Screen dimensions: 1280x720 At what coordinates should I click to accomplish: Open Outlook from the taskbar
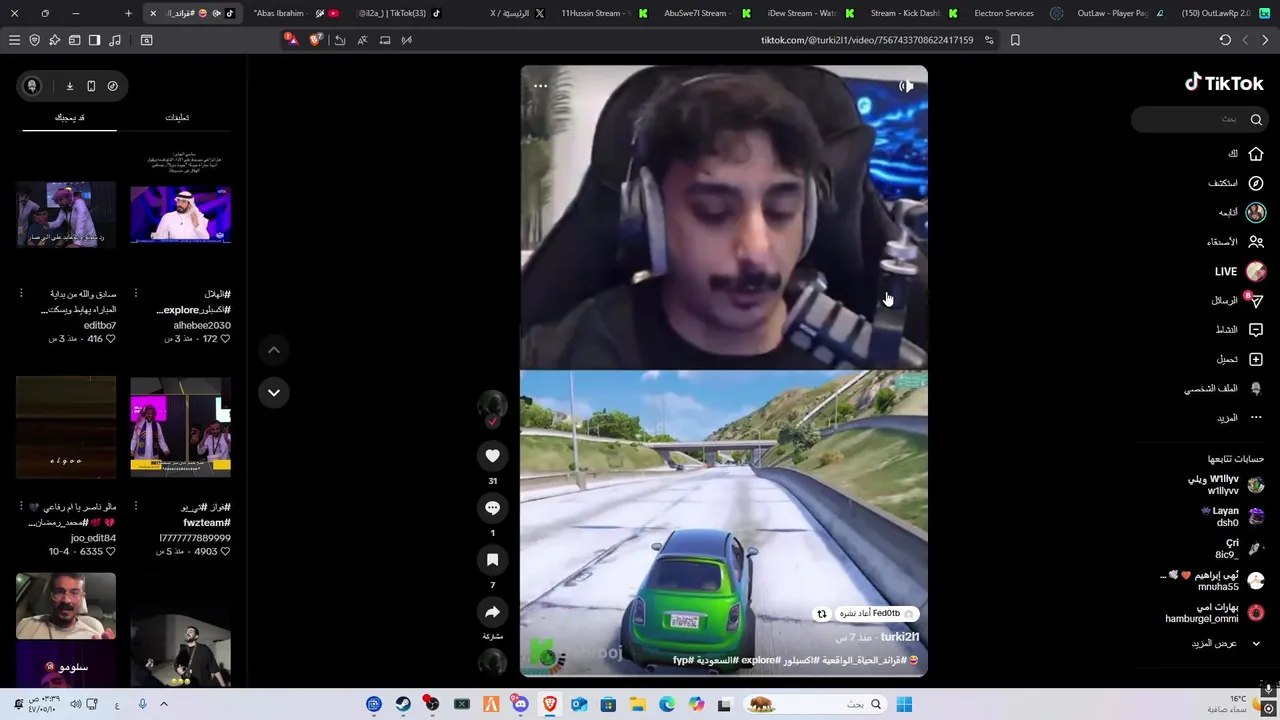point(579,704)
